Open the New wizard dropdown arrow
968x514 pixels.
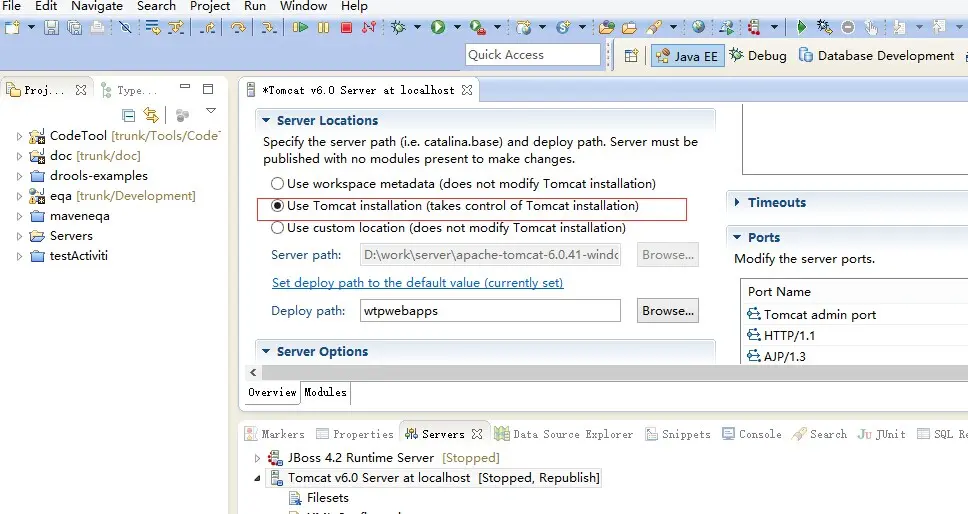tap(31, 27)
